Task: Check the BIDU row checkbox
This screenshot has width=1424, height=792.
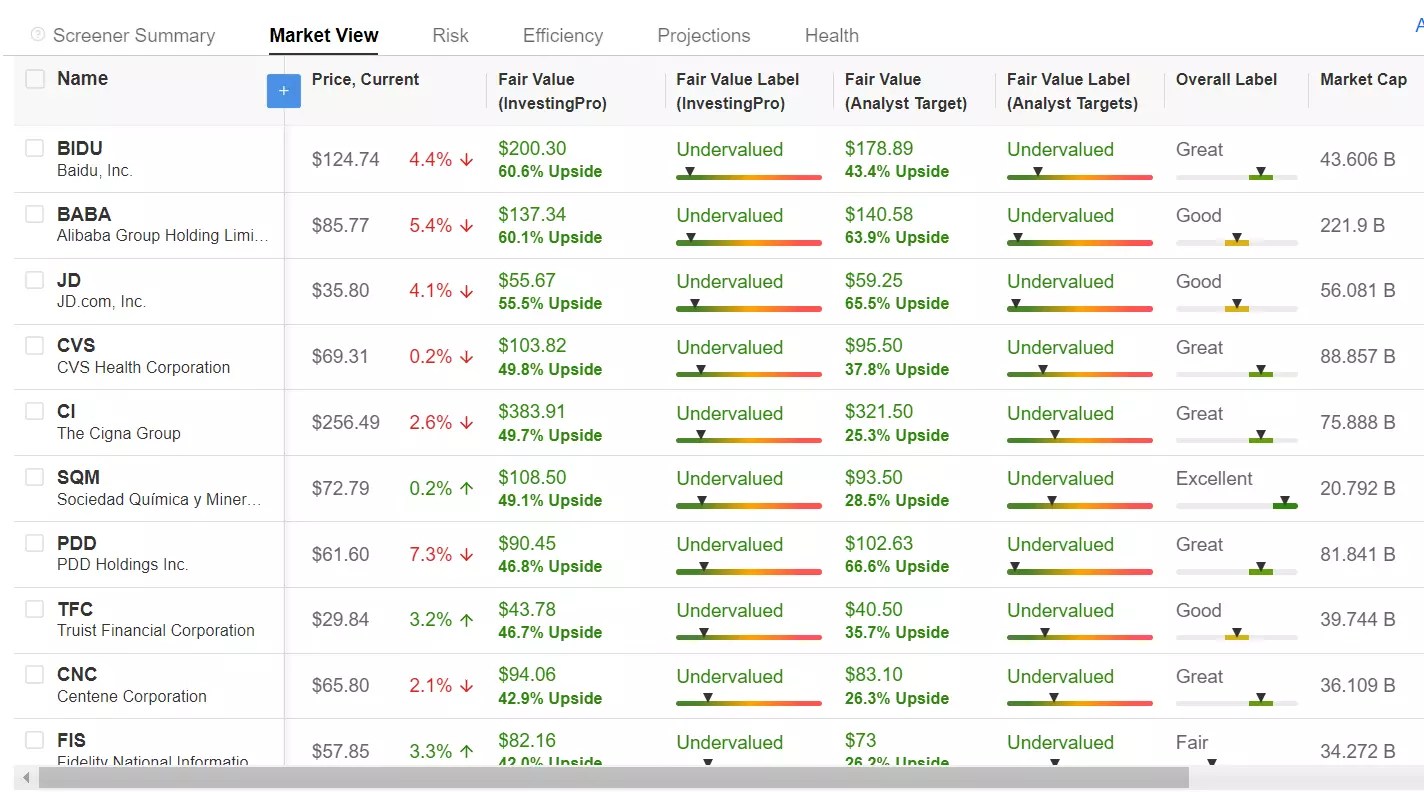Action: [35, 148]
